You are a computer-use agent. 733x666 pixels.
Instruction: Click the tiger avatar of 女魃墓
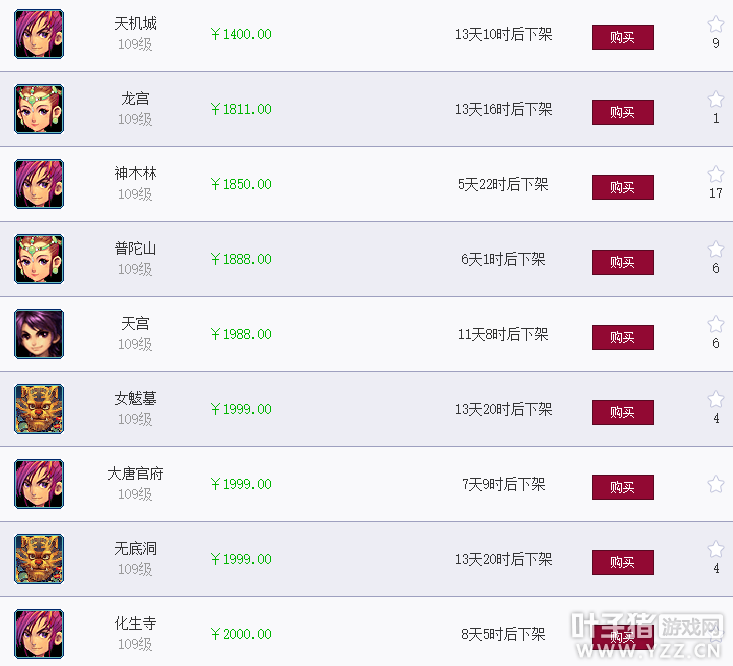[x=39, y=409]
